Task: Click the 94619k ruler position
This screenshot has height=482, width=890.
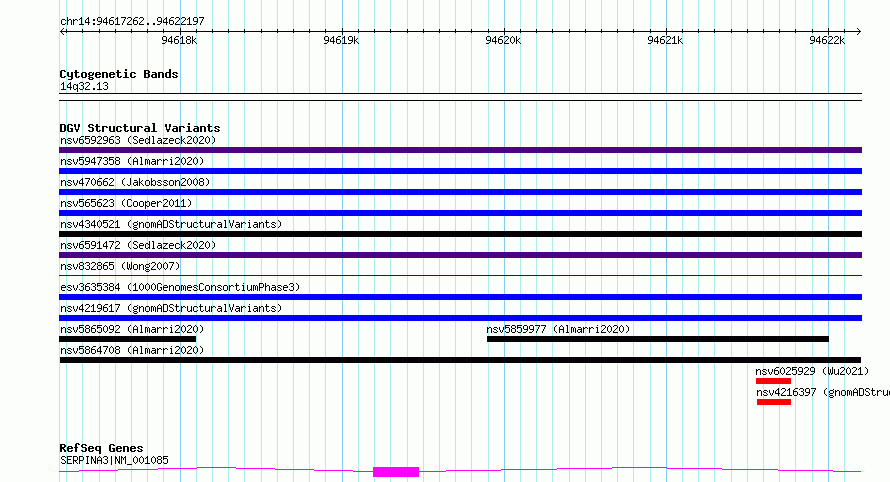Action: point(341,40)
